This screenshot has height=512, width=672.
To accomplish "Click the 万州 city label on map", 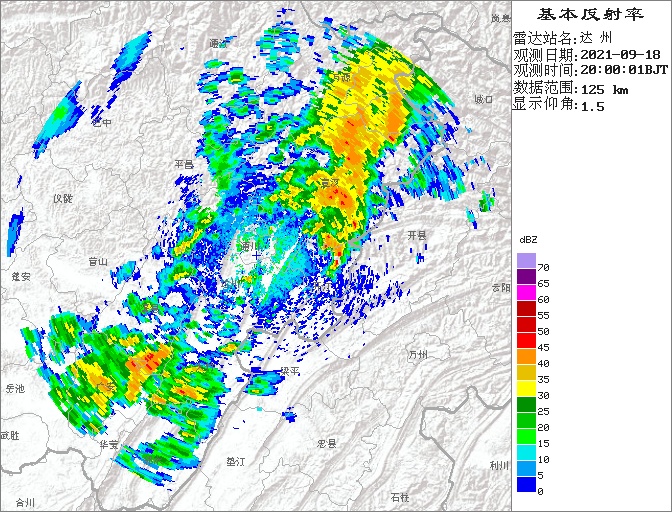I will pos(418,355).
